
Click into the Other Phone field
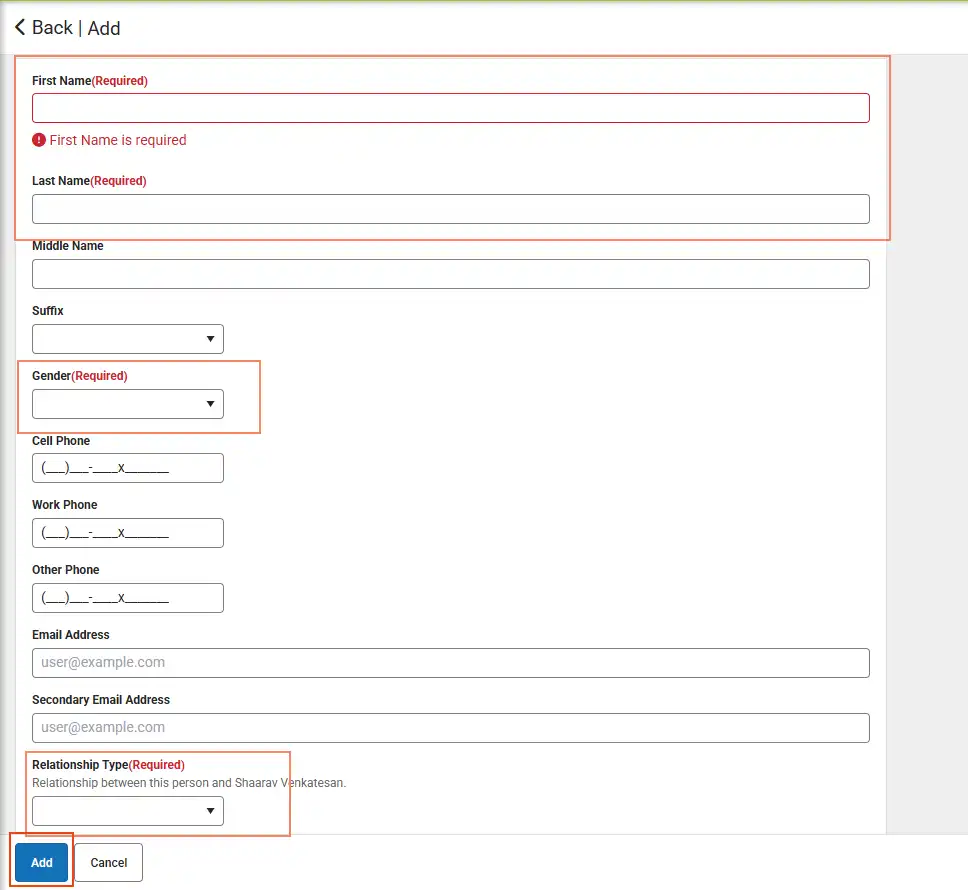(128, 598)
